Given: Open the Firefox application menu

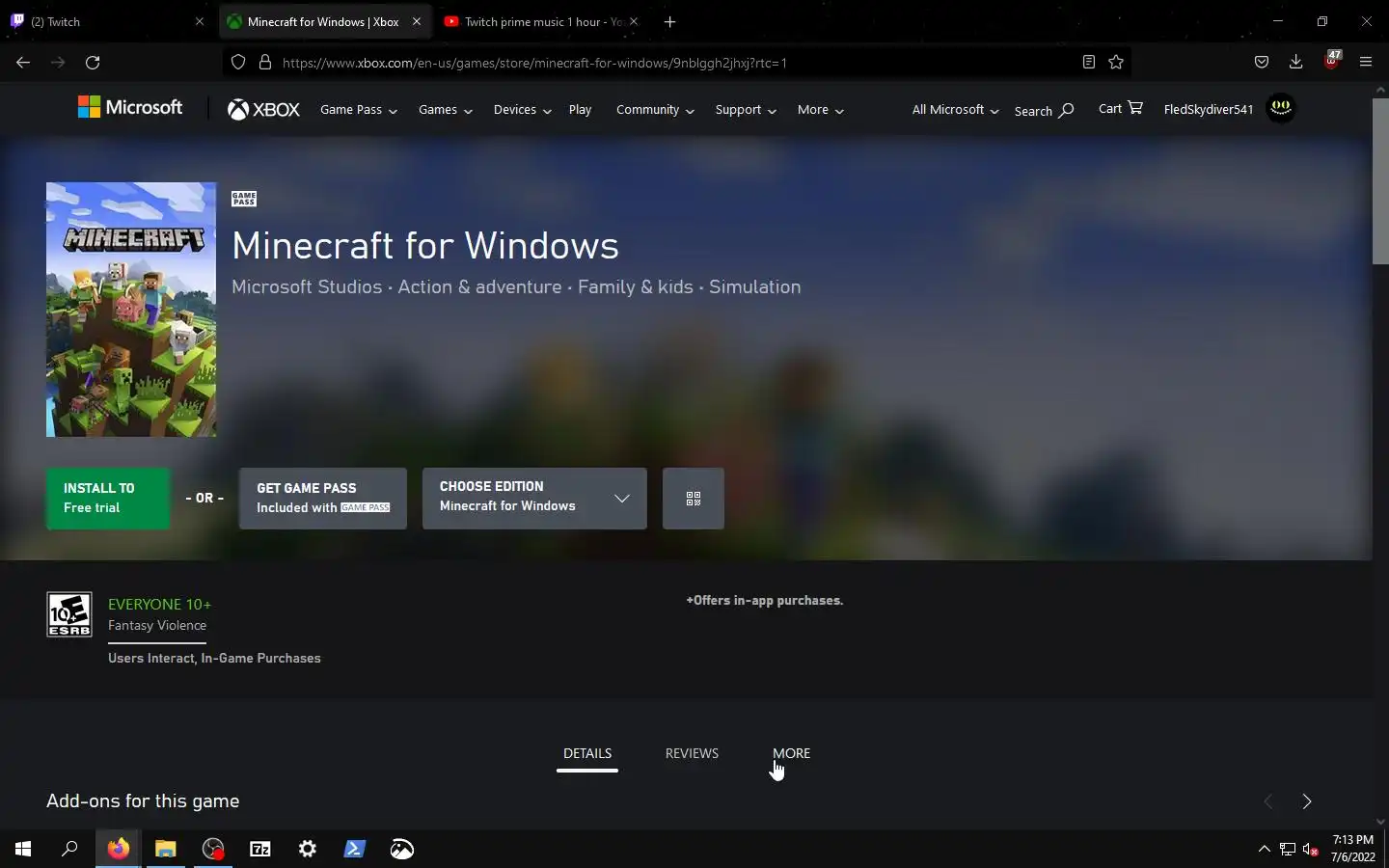Looking at the screenshot, I should 1366,62.
